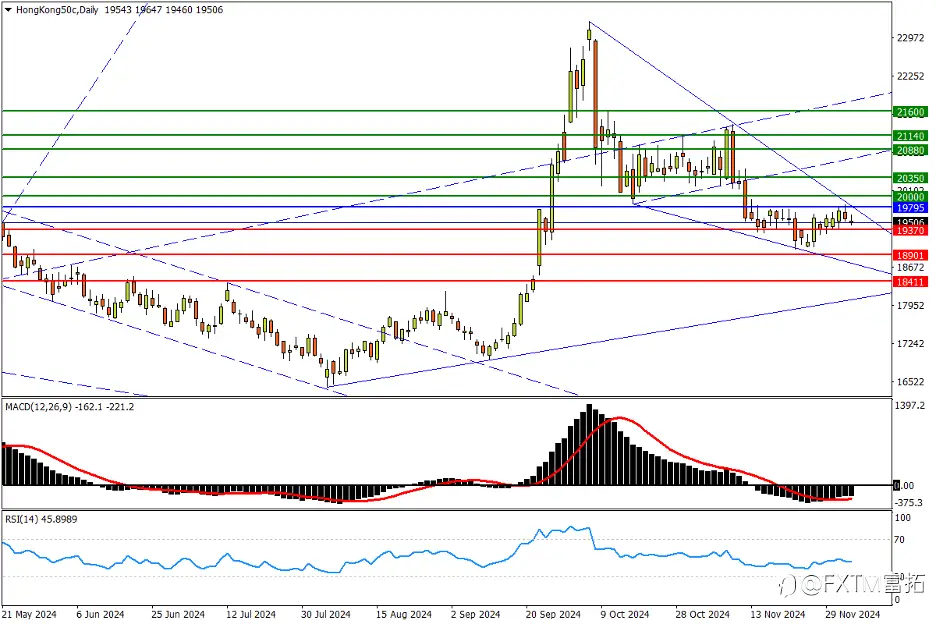Click the MACD 0.00 zero level label

click(x=904, y=486)
